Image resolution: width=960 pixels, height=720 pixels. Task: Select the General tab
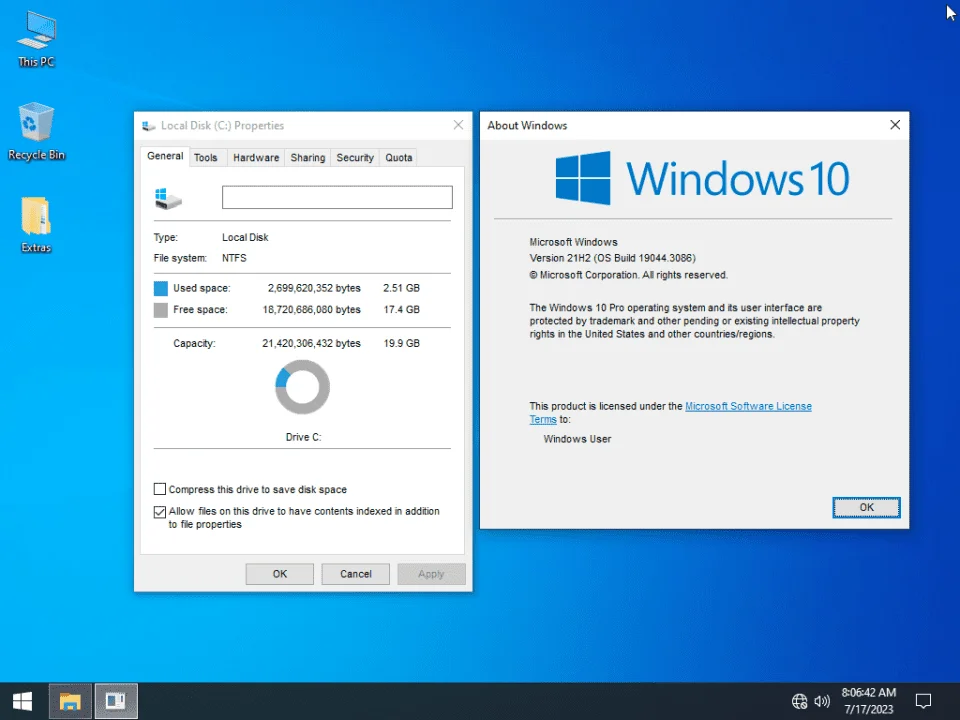[165, 156]
